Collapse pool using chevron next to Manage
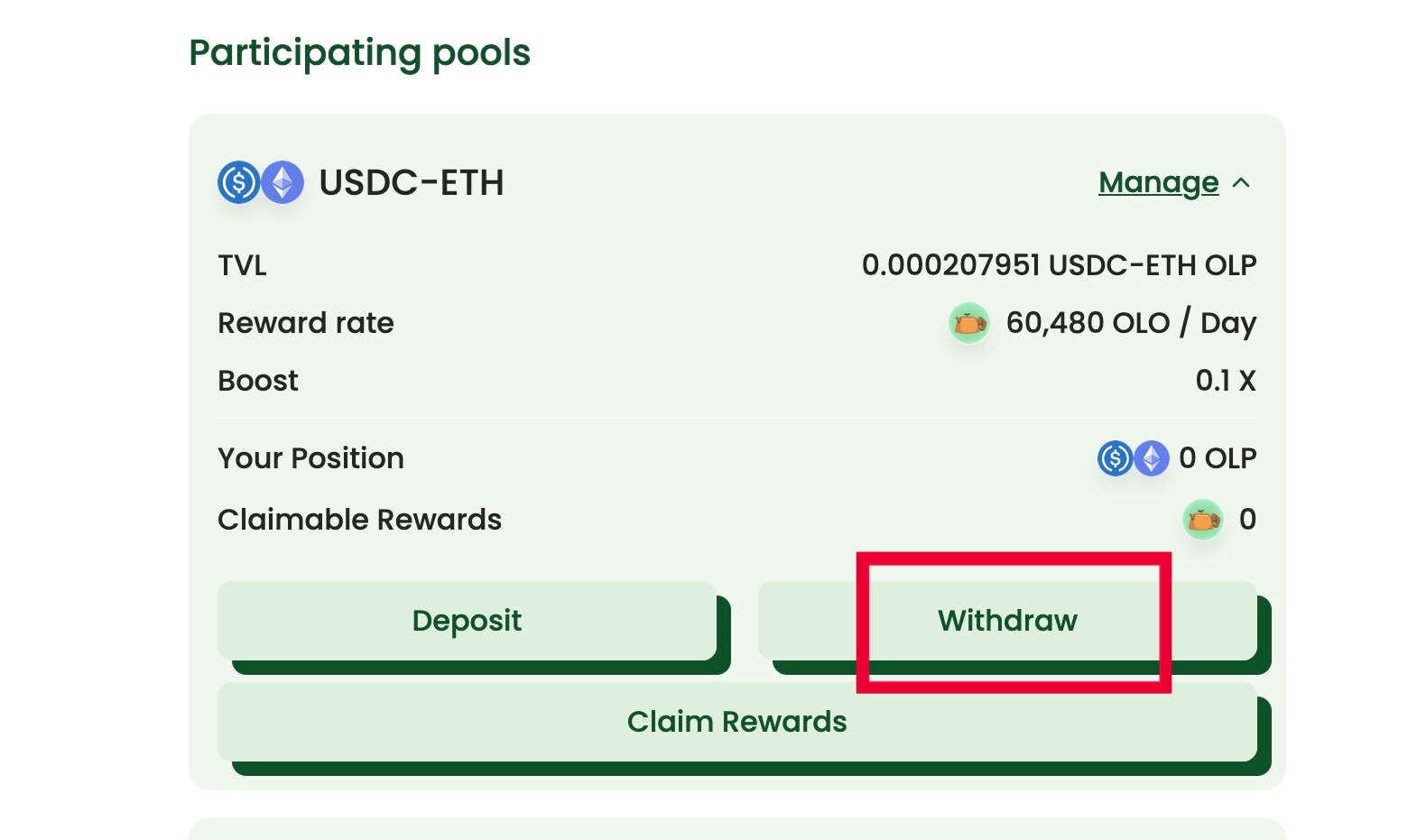Screen dimensions: 1417x840 click(x=1242, y=183)
